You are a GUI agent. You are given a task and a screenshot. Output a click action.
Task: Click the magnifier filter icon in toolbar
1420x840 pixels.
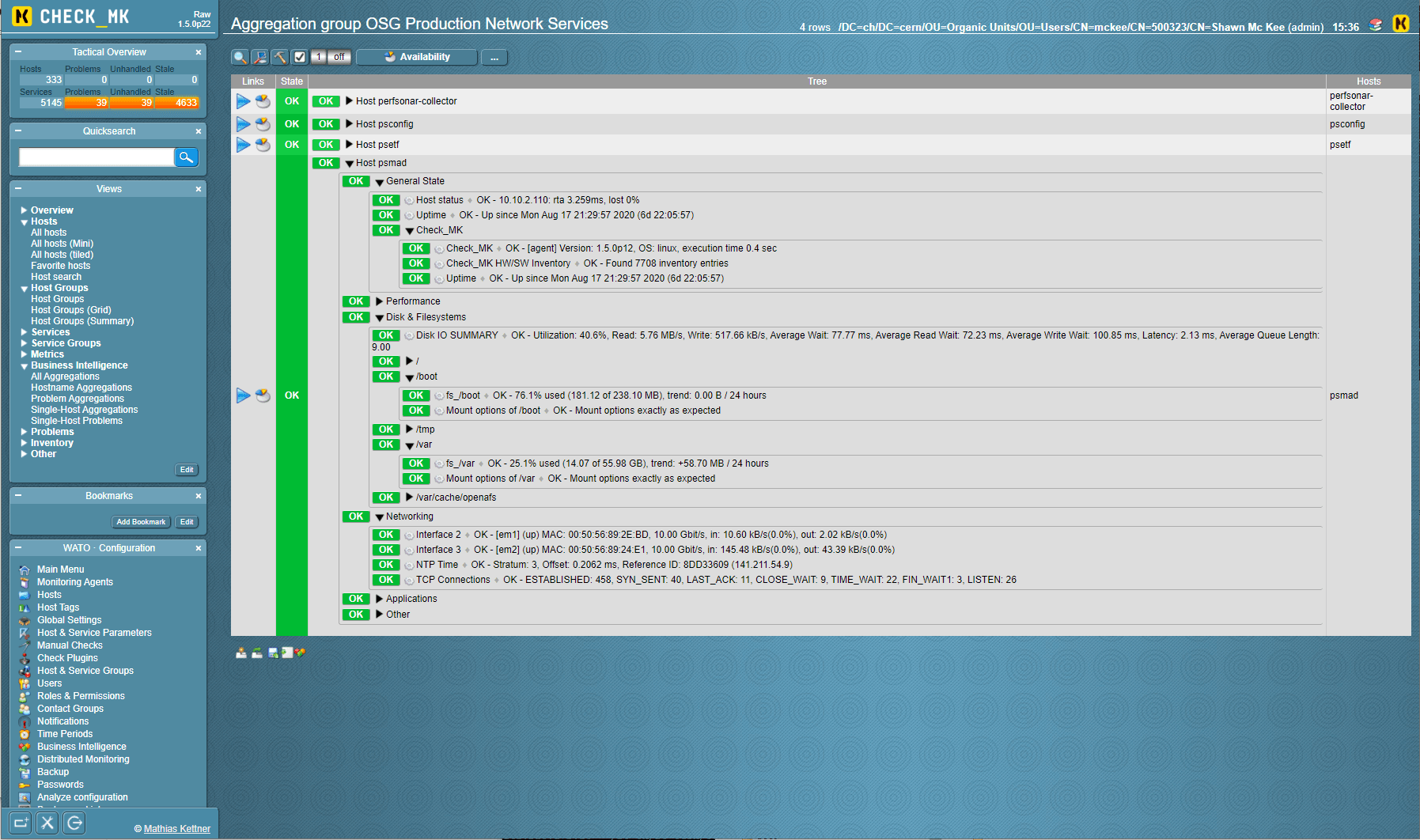[240, 57]
